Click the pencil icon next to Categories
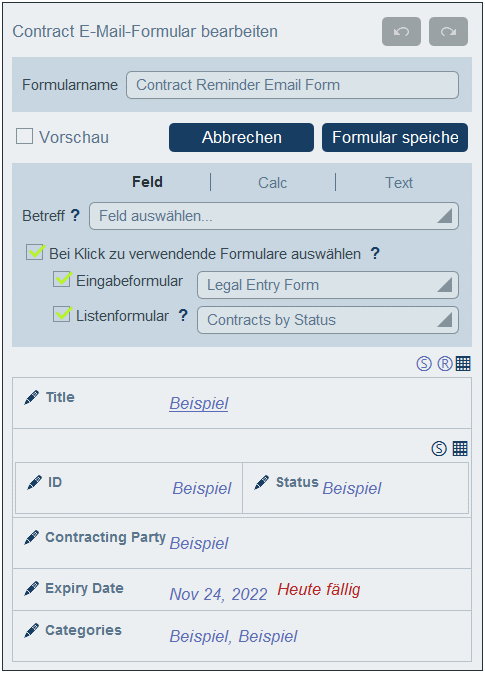Viewport: 485px width, 673px height. [32, 631]
